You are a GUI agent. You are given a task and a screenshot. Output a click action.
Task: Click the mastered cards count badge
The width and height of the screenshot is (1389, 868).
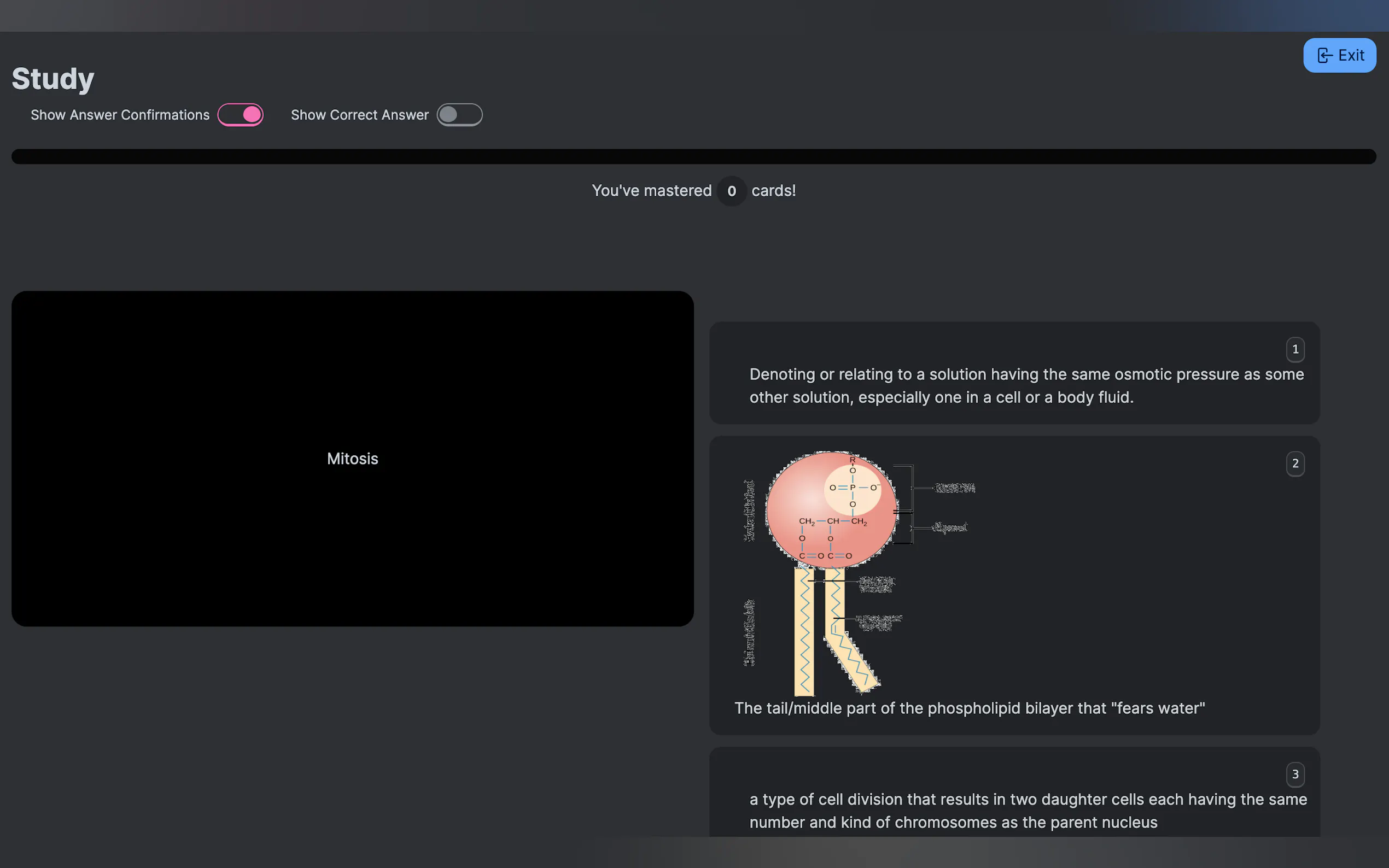point(731,191)
